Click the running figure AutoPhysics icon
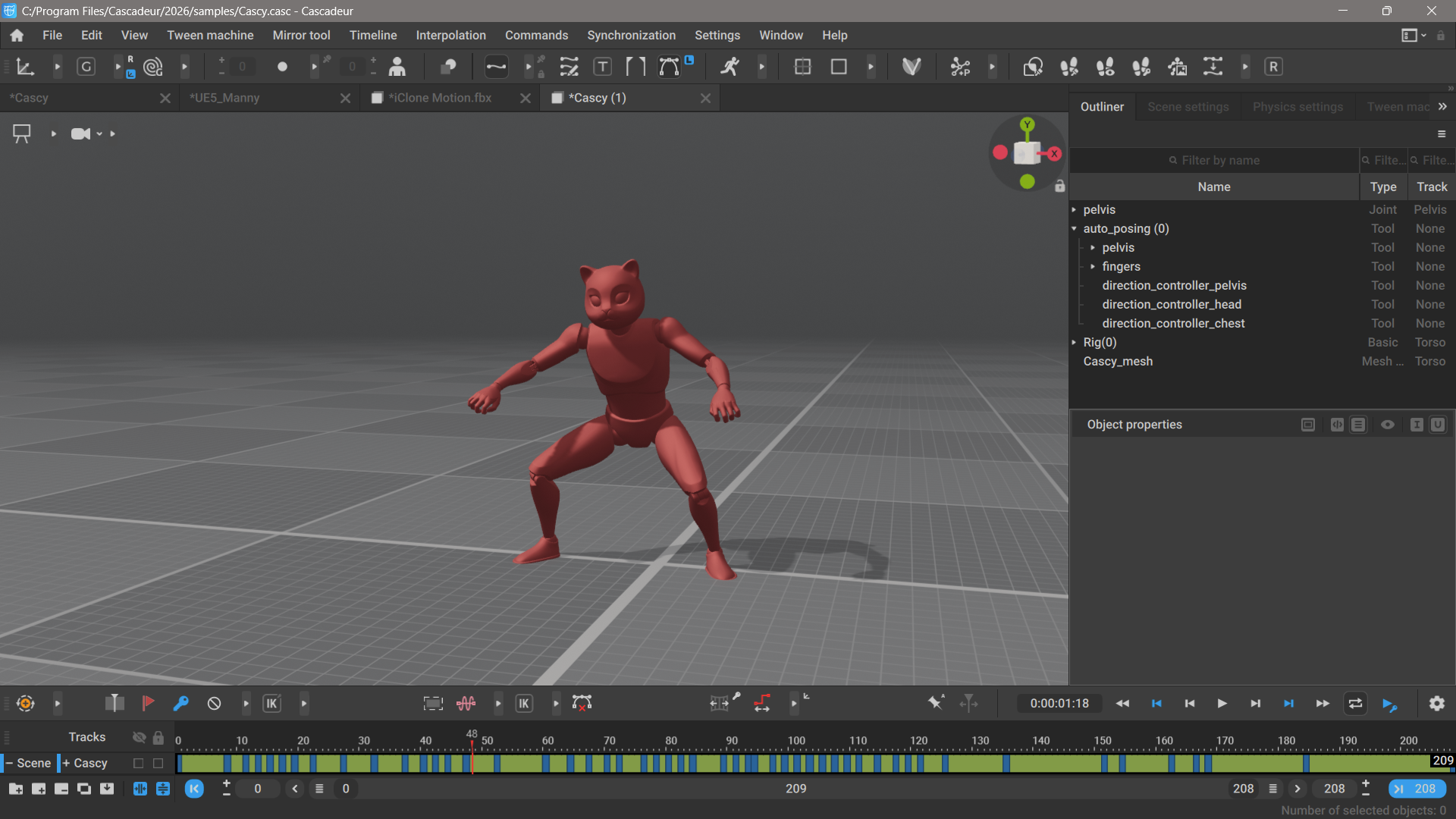 point(730,67)
